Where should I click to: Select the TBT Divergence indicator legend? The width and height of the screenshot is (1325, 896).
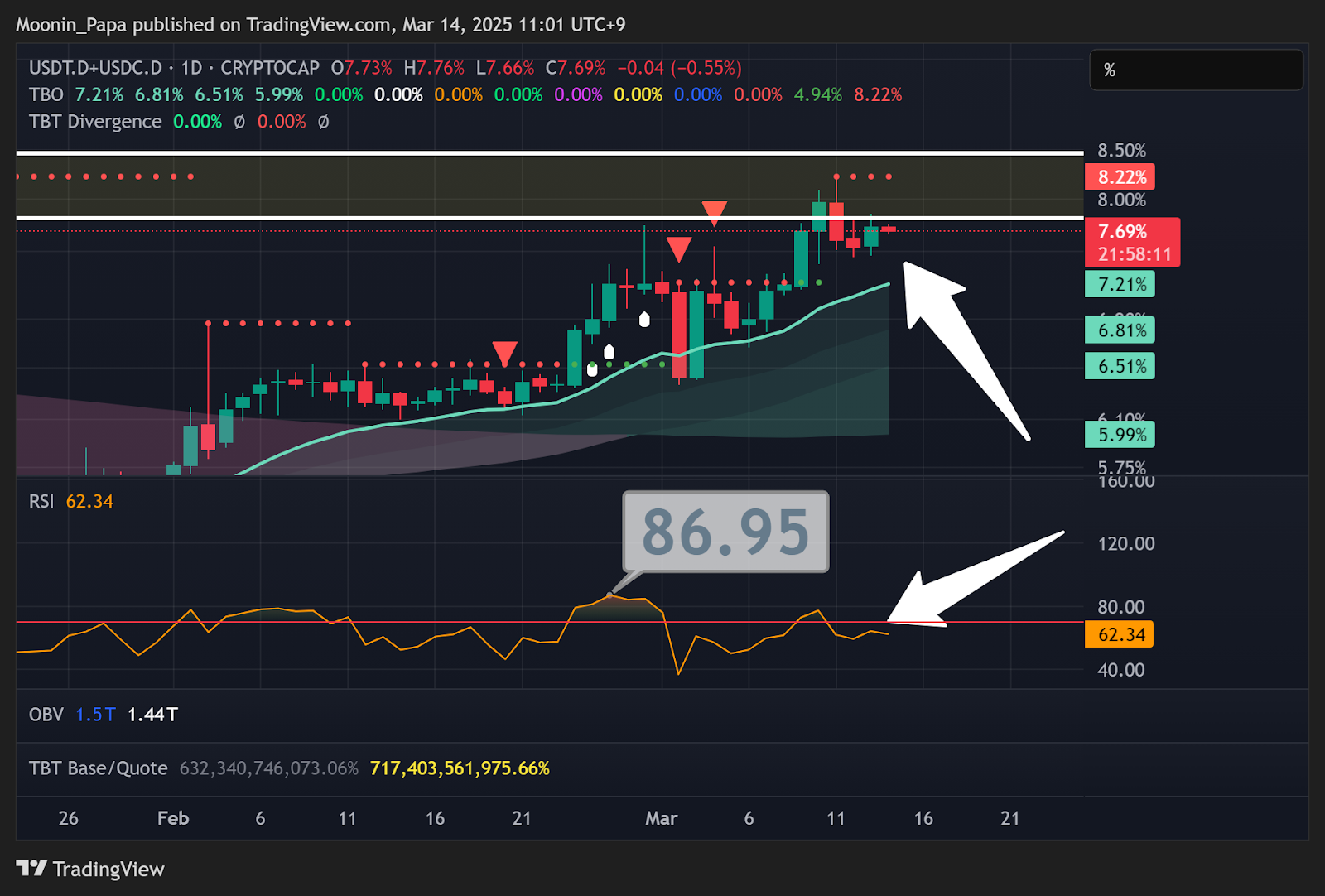tap(95, 122)
